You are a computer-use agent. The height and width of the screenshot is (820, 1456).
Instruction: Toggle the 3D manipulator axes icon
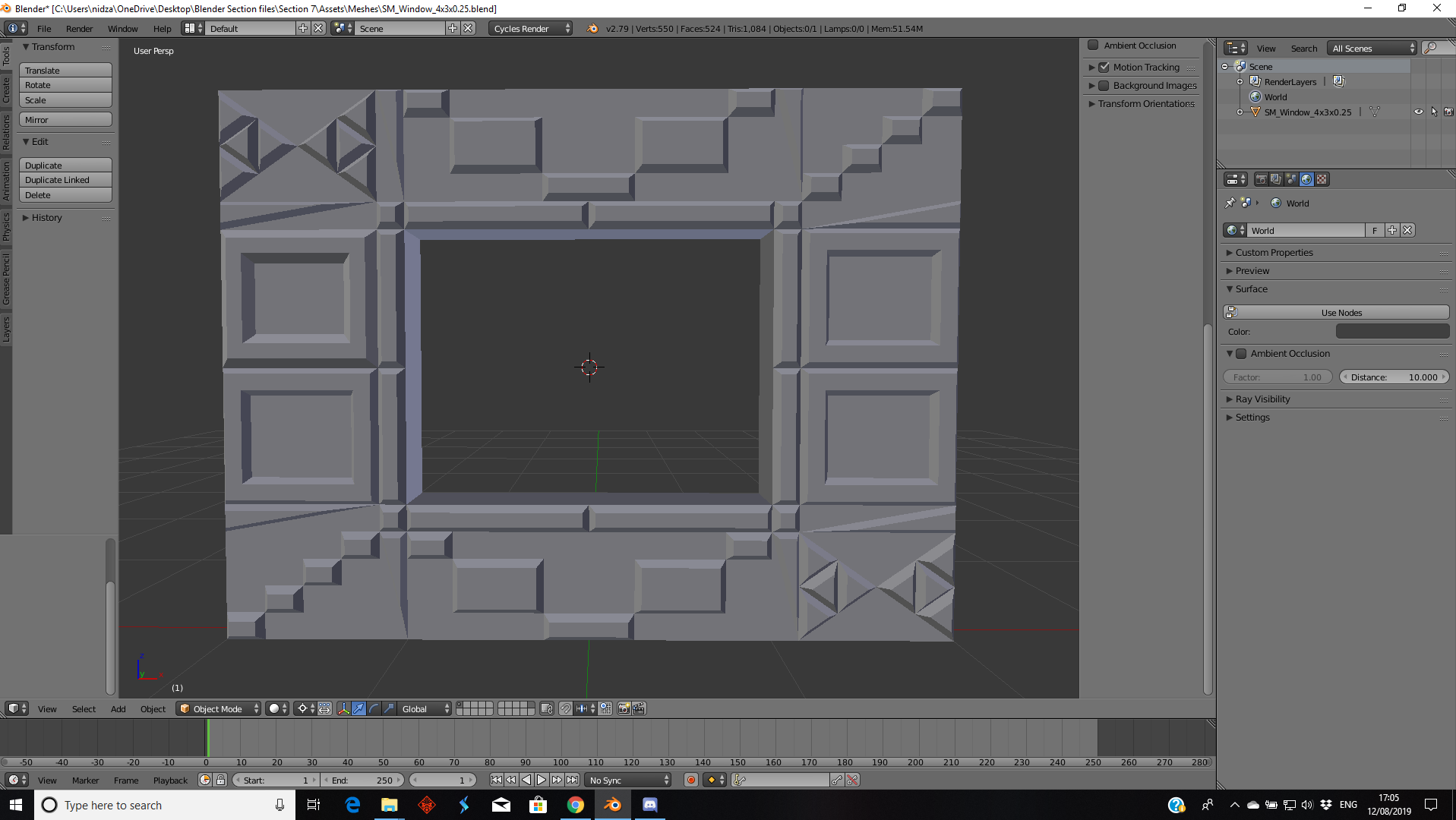tap(343, 708)
